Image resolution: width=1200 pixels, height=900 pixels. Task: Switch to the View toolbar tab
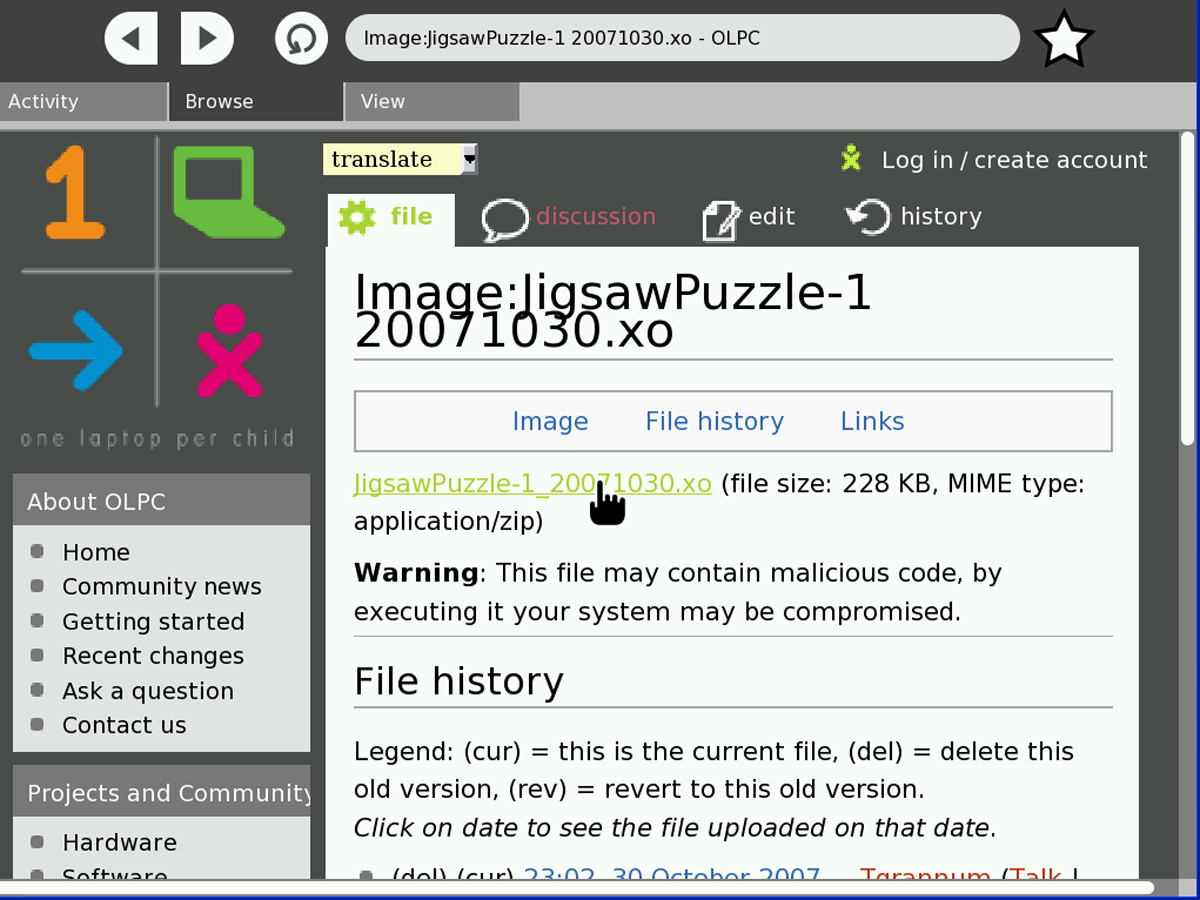[431, 101]
